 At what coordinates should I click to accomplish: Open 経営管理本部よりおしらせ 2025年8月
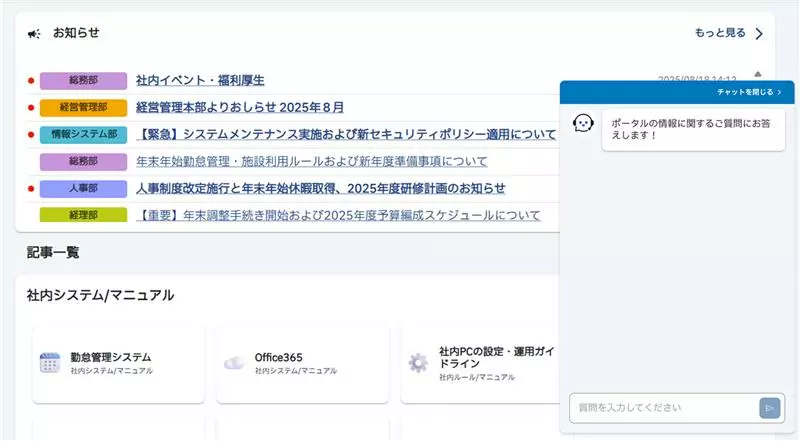240,107
